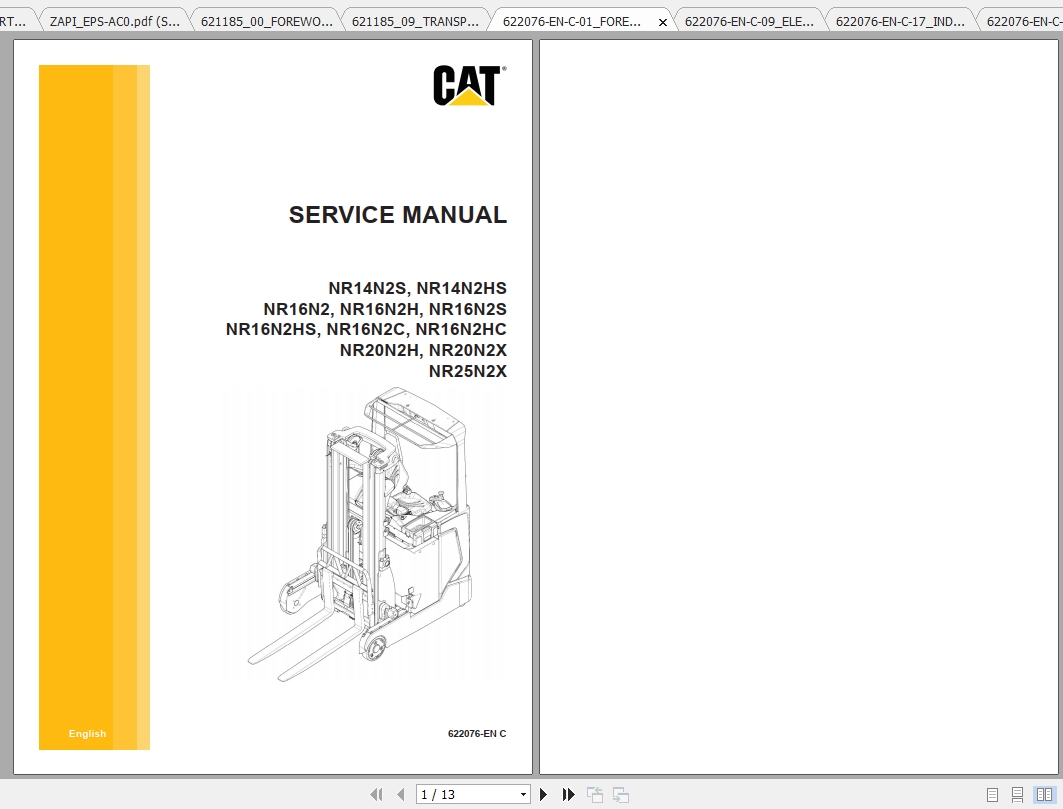
Task: Select the leftmost truncated RT document tab
Action: coord(14,19)
